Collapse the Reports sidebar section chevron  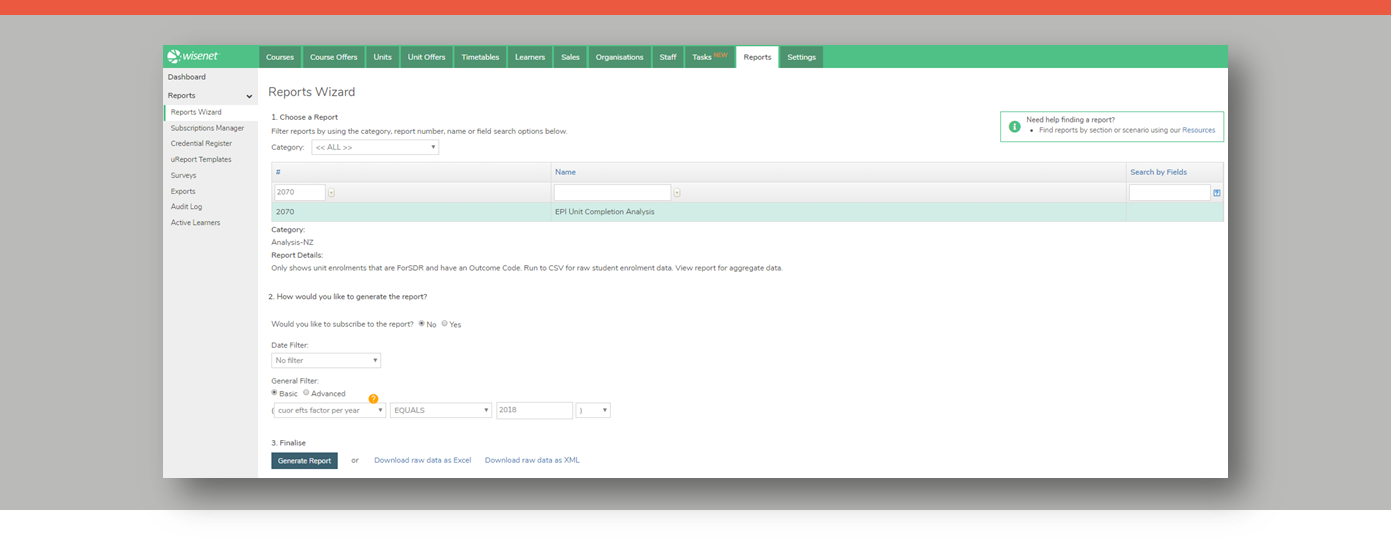pos(249,96)
